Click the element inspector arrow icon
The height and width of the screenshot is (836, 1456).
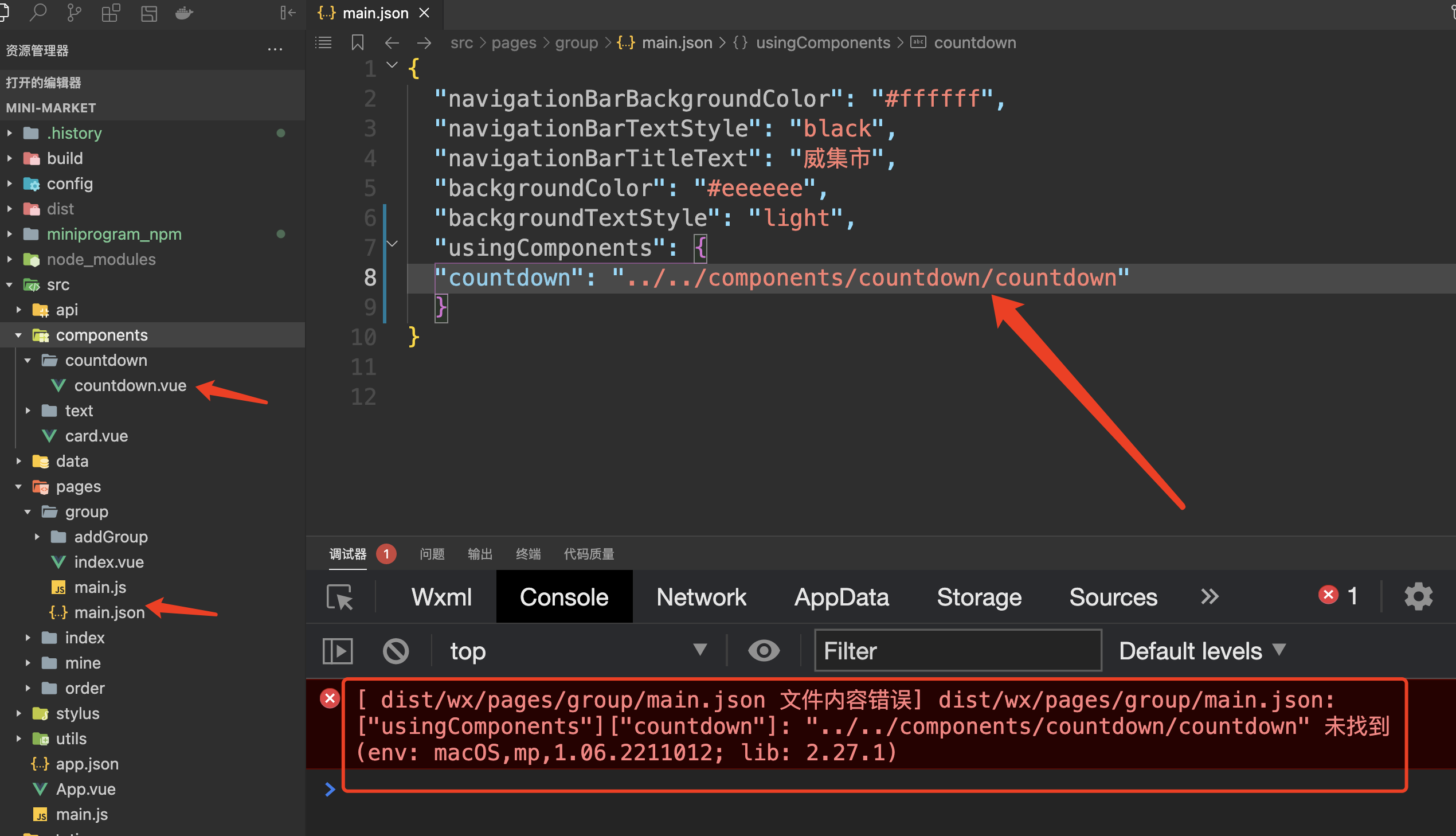tap(339, 597)
